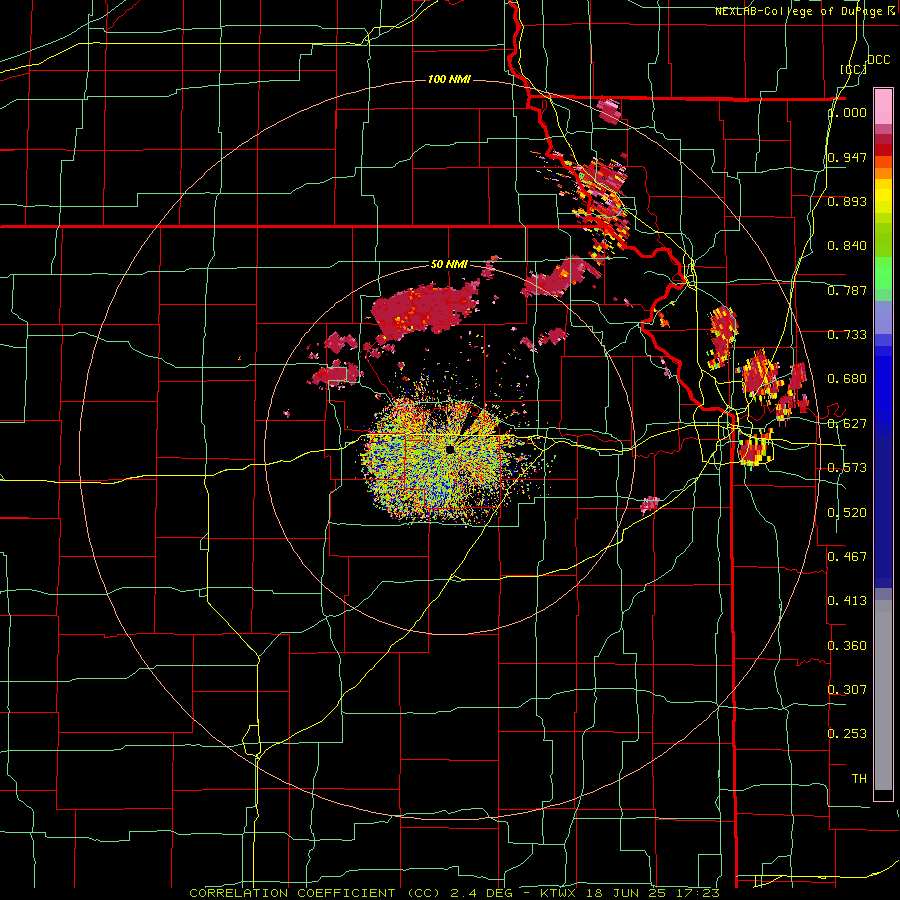Click the 0.573 scale value

pyautogui.click(x=847, y=468)
